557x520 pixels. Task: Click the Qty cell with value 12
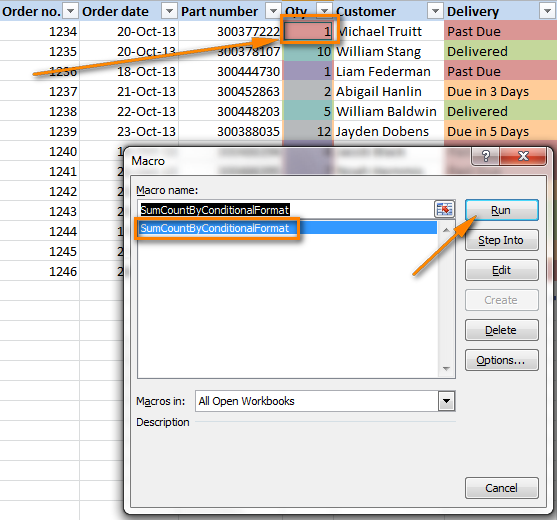(308, 132)
